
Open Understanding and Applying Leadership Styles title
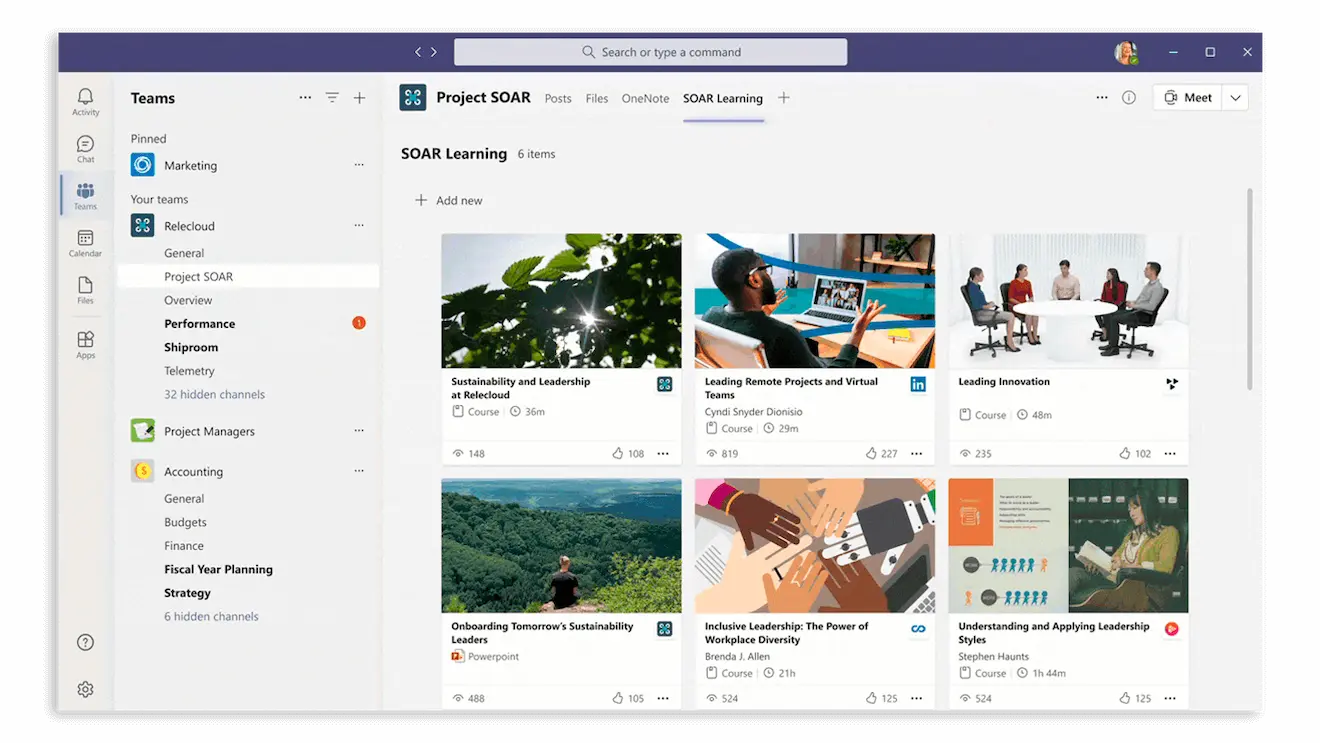(x=1054, y=633)
